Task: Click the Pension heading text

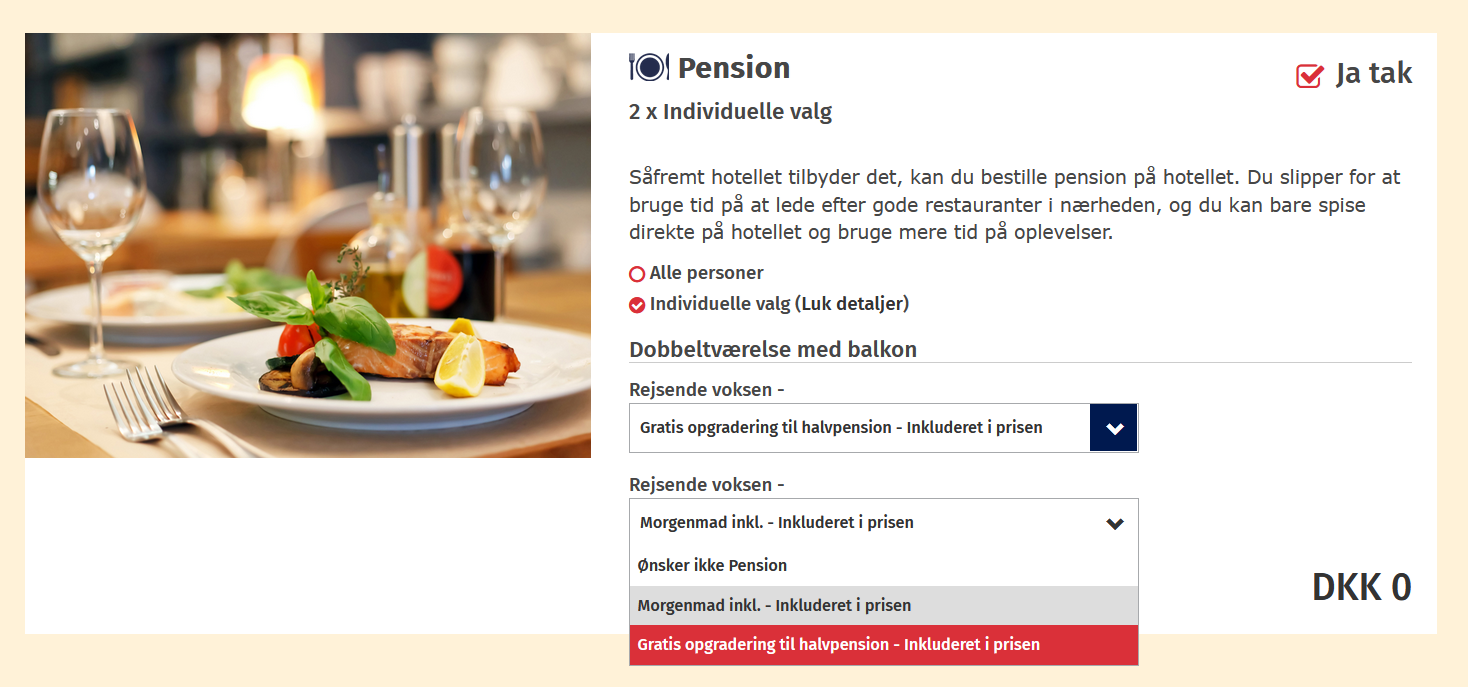Action: [x=734, y=68]
